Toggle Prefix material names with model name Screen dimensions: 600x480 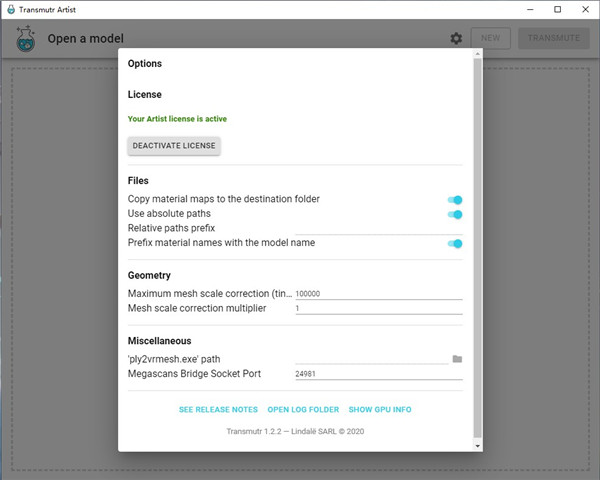coord(455,243)
